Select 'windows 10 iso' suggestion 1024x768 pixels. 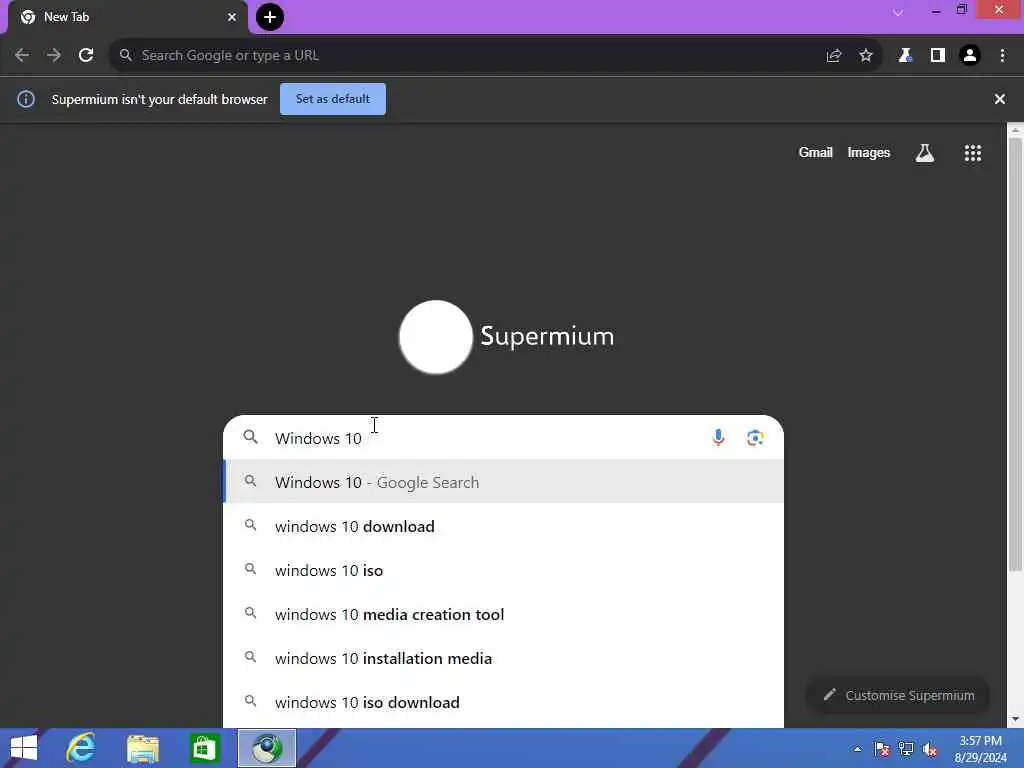[504, 570]
